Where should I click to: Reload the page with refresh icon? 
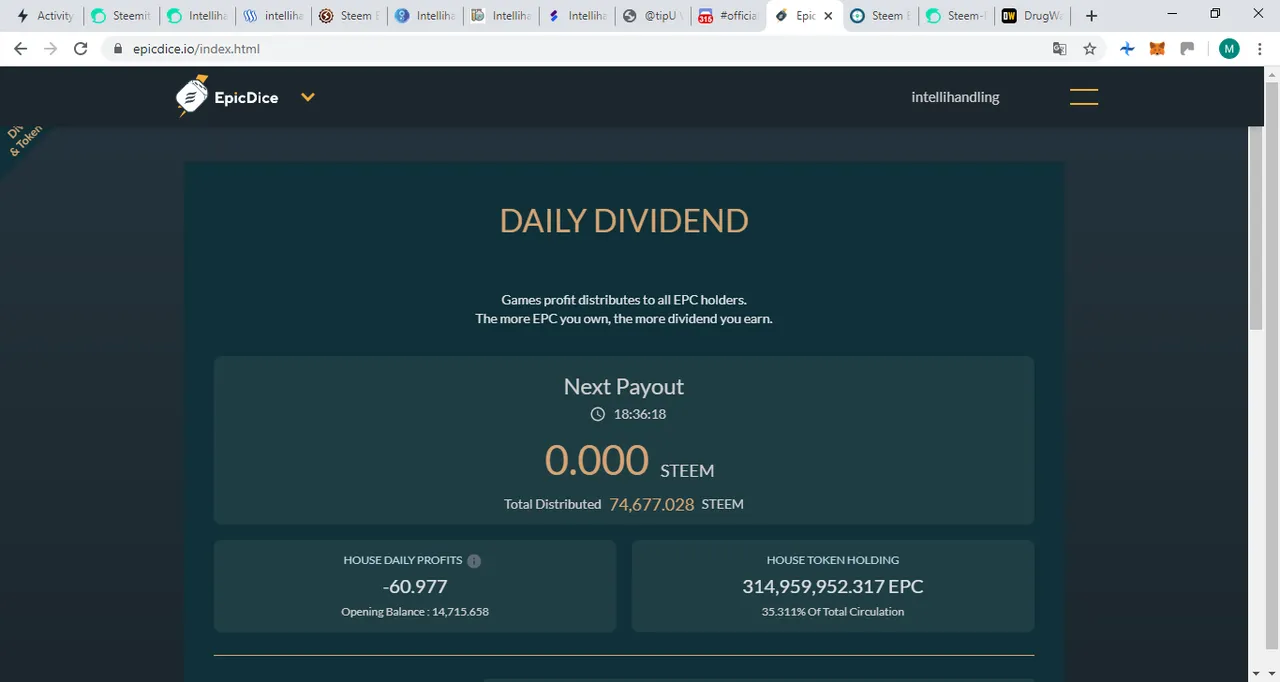[81, 48]
